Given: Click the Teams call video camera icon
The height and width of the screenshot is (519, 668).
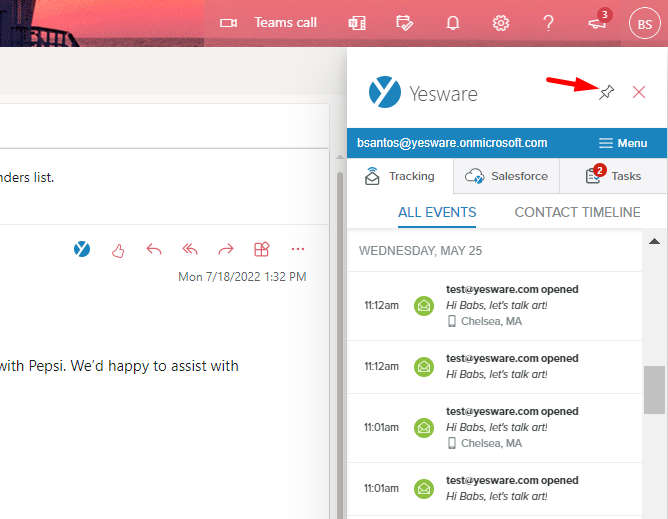Looking at the screenshot, I should (x=228, y=23).
